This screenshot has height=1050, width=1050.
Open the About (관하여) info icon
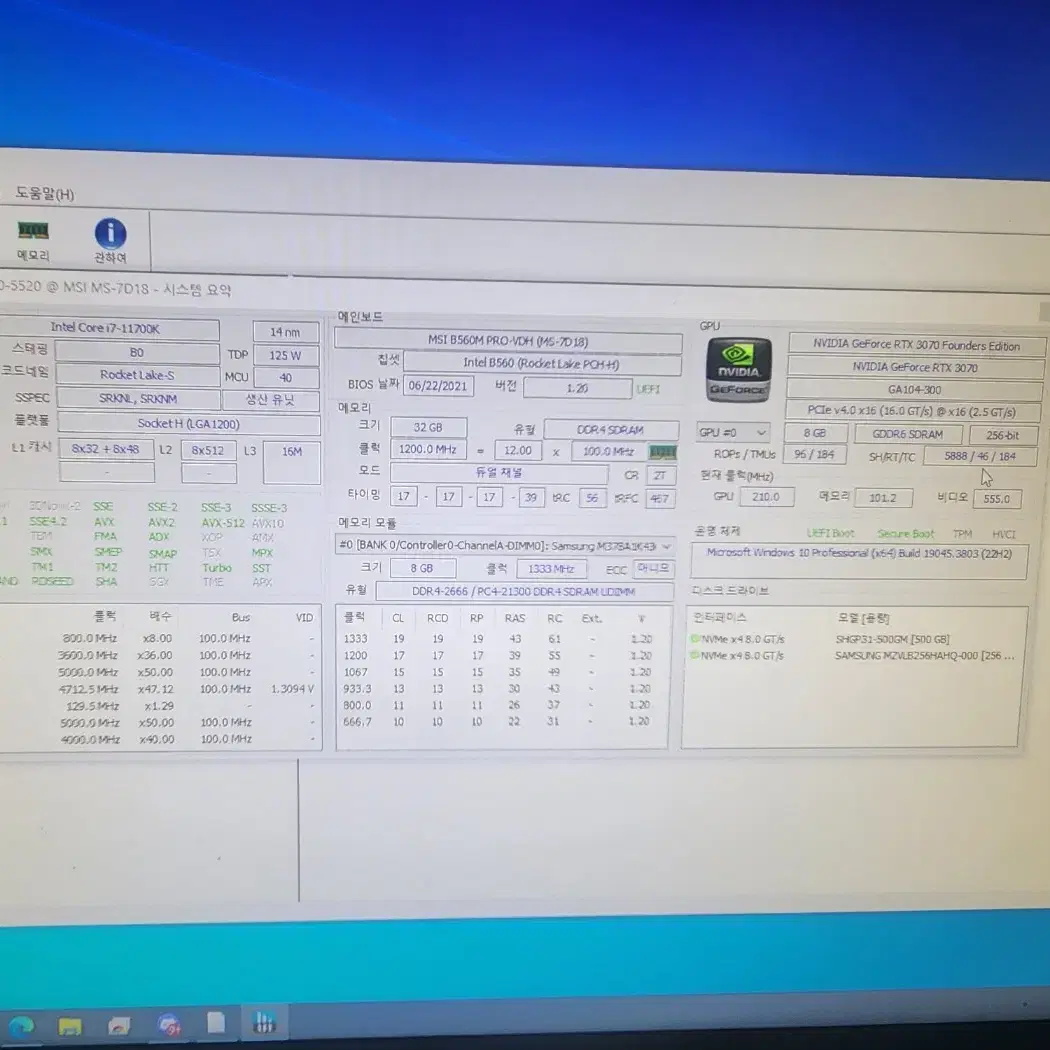(x=110, y=241)
